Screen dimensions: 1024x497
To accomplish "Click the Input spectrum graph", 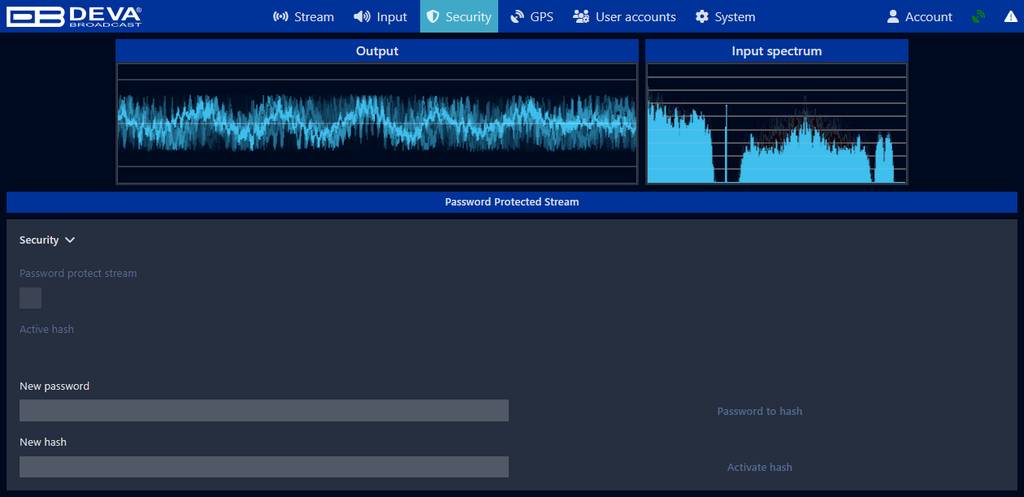I will click(x=776, y=123).
